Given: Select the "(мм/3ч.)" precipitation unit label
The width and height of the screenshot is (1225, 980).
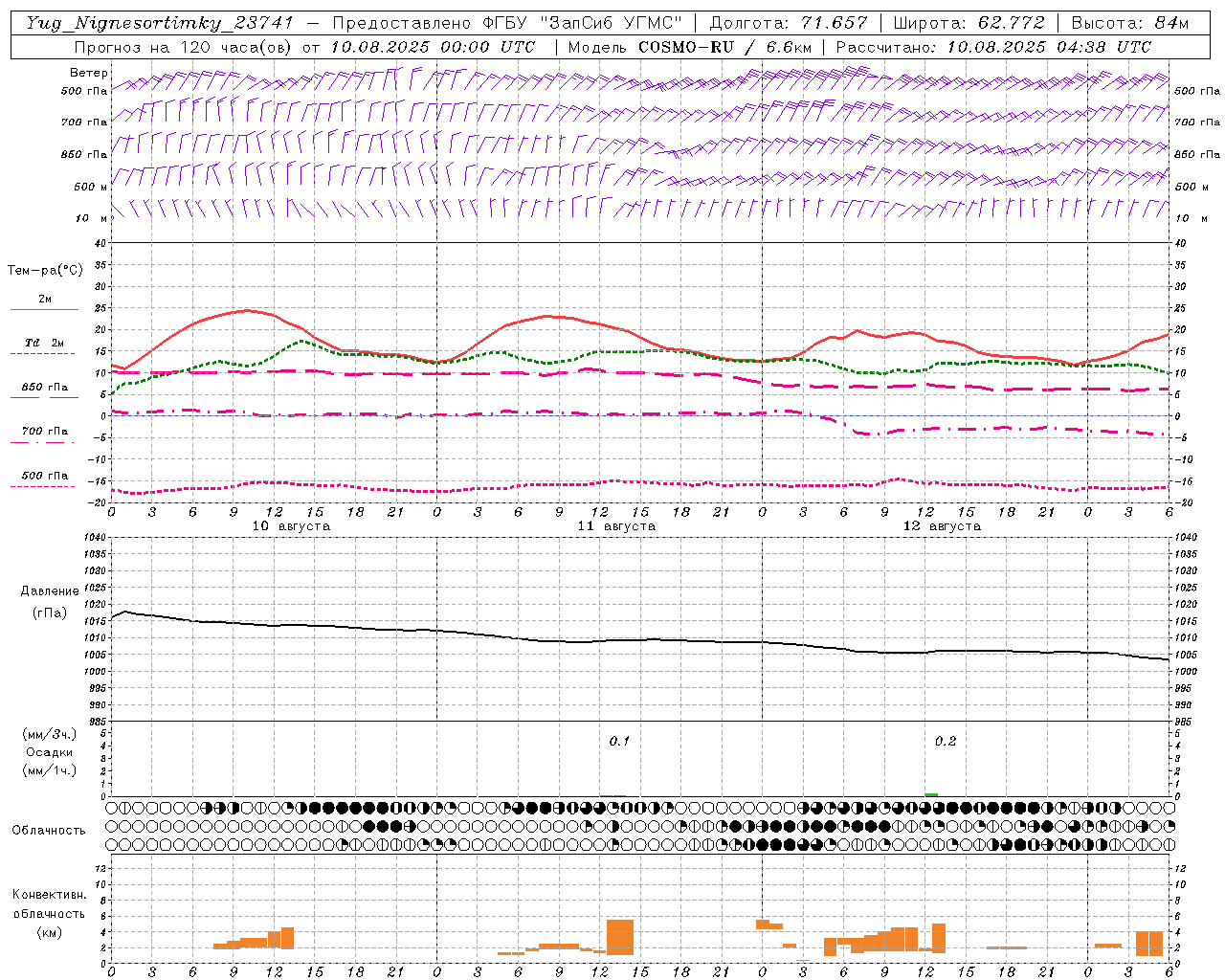Looking at the screenshot, I should point(50,734).
